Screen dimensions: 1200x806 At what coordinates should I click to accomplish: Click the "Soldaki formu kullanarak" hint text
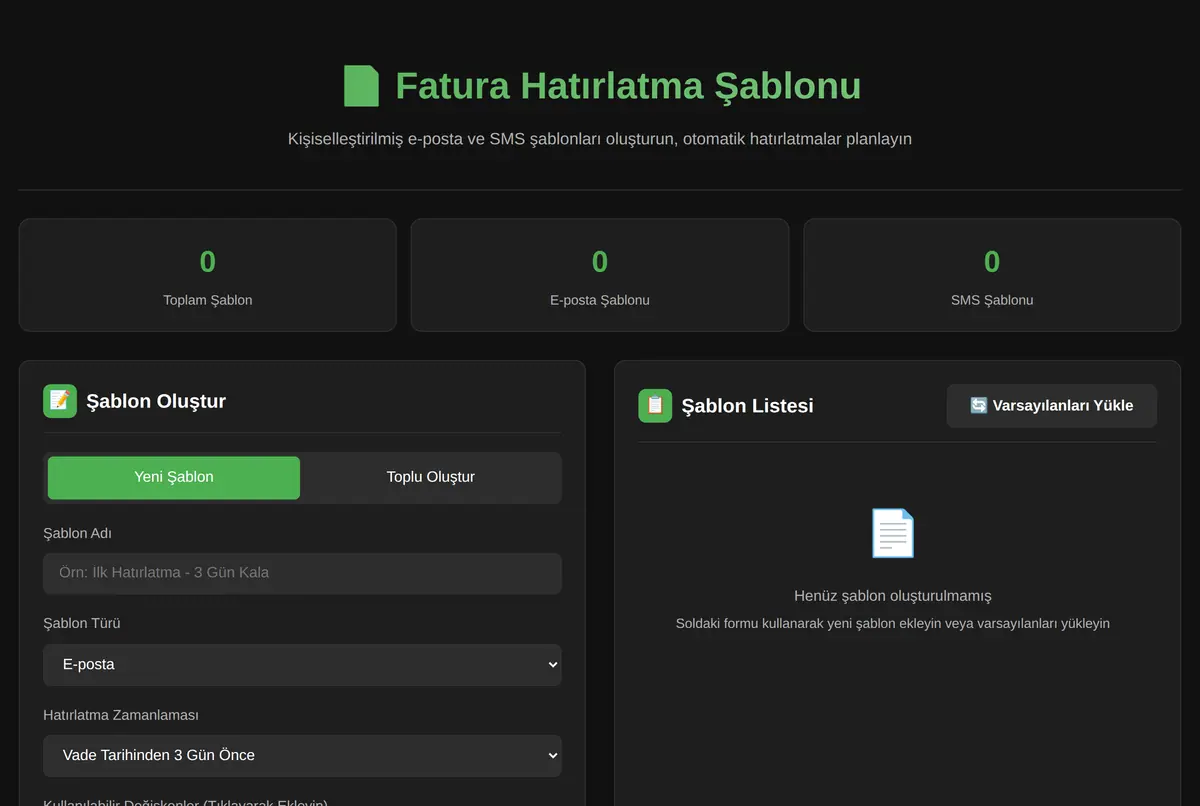(893, 623)
